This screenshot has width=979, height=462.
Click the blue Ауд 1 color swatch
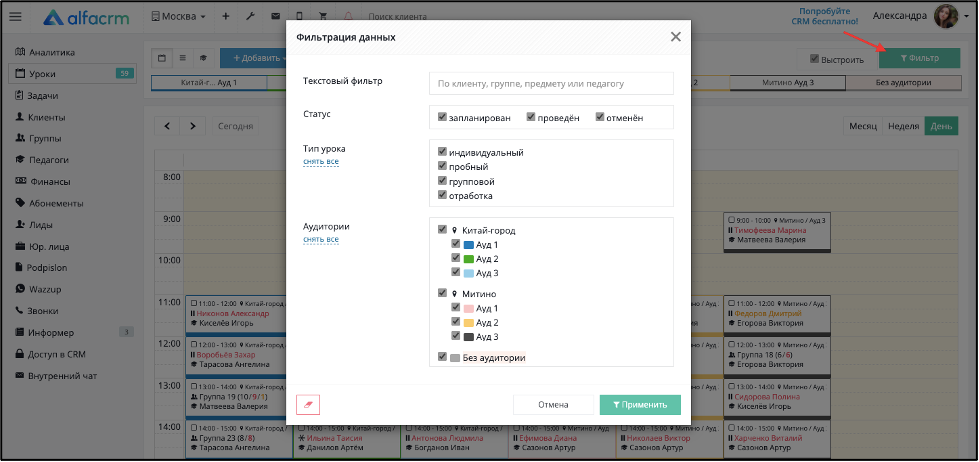[x=468, y=245]
